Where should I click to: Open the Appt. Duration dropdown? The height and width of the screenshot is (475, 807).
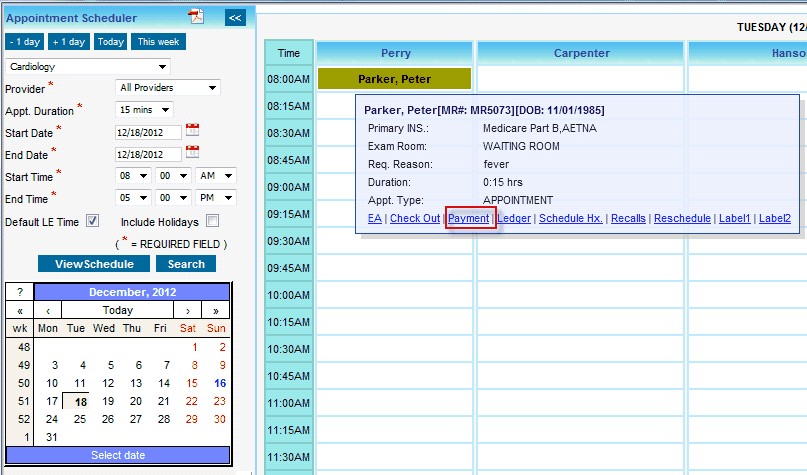point(144,110)
